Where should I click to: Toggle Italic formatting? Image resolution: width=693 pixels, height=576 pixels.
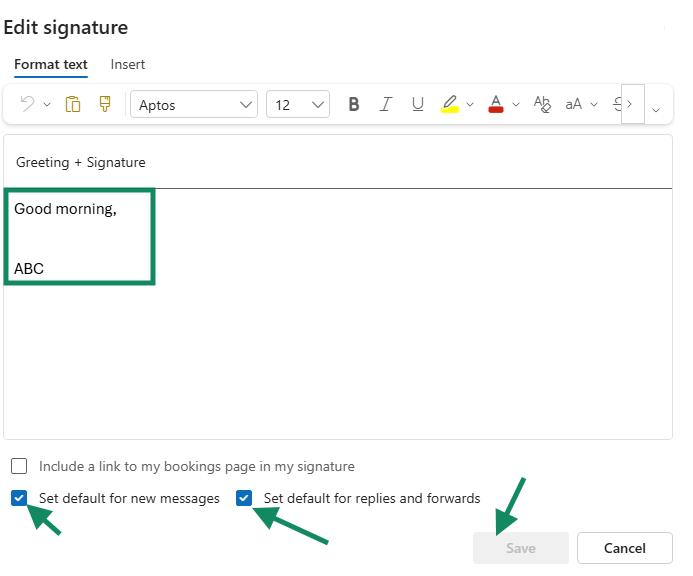tap(386, 104)
